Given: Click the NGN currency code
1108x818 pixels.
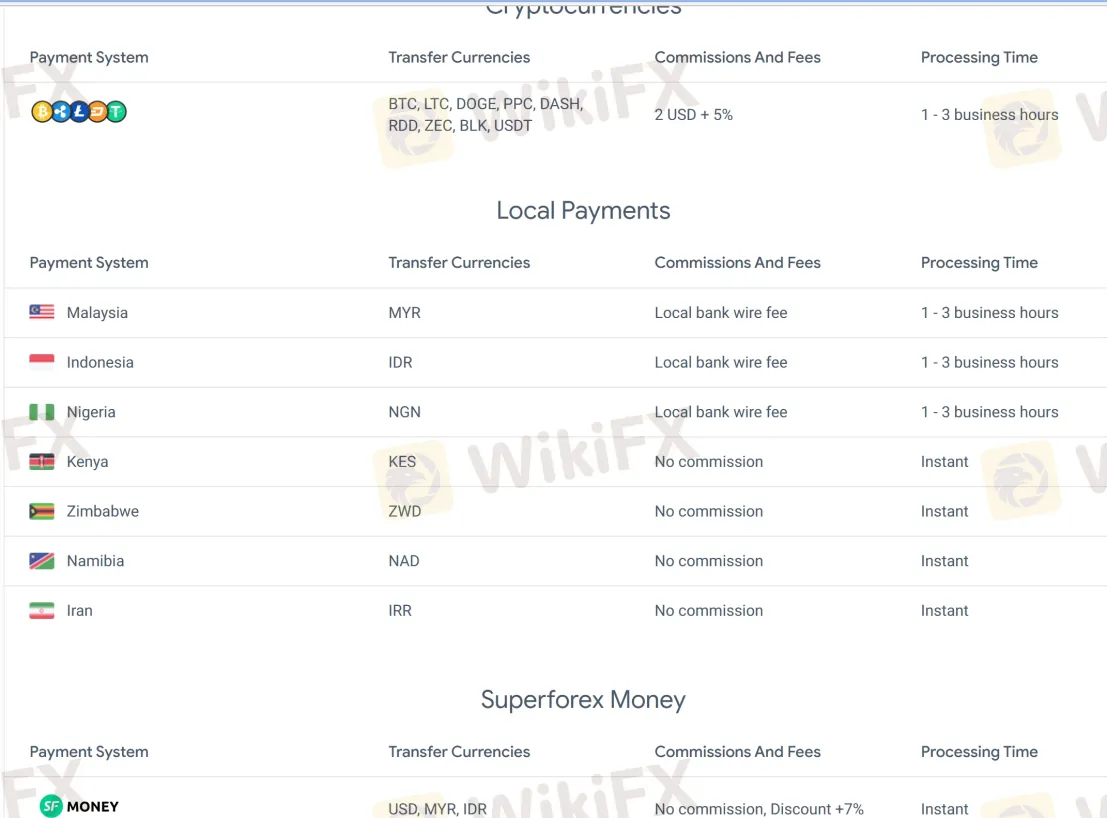Looking at the screenshot, I should [405, 412].
